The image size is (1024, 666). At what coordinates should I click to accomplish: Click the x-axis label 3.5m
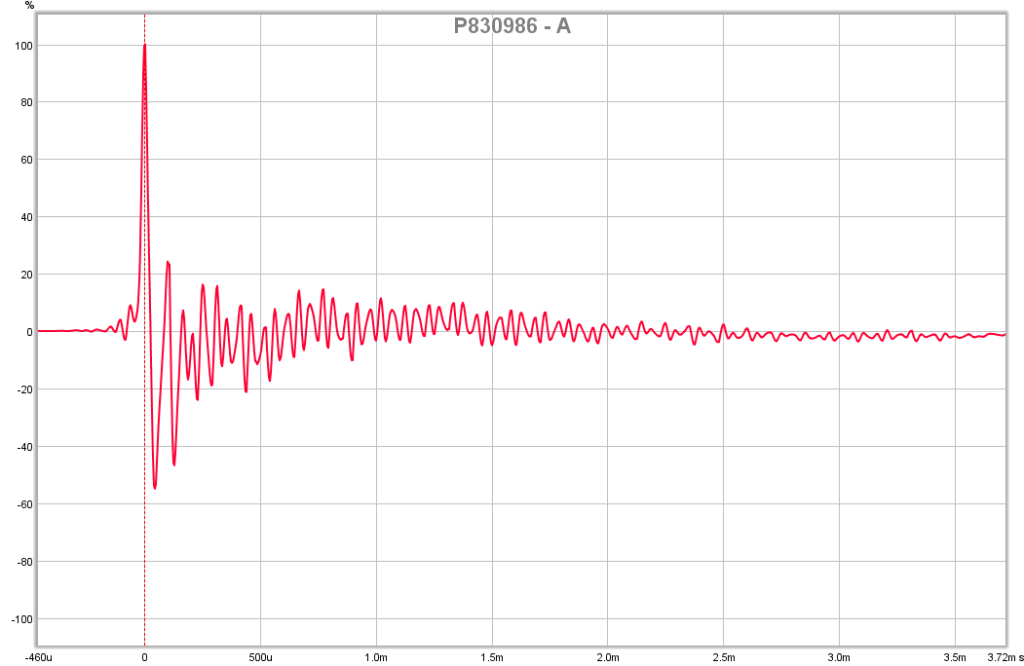coord(955,658)
